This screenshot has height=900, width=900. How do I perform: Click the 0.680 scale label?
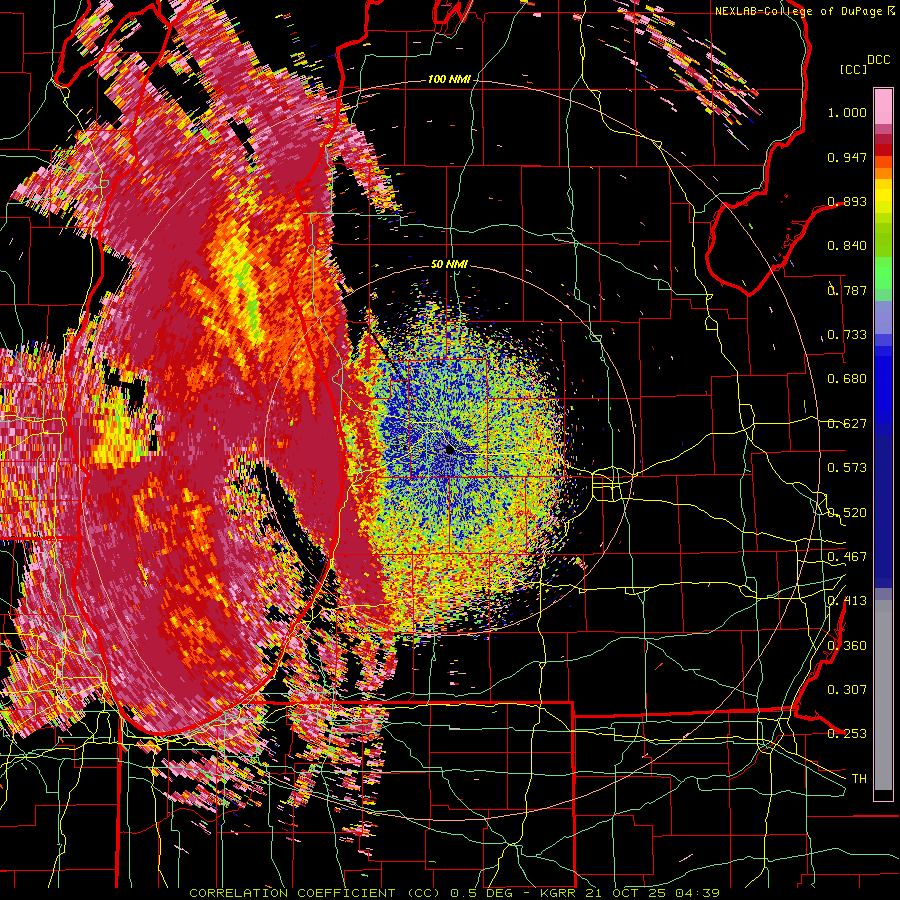tap(847, 379)
